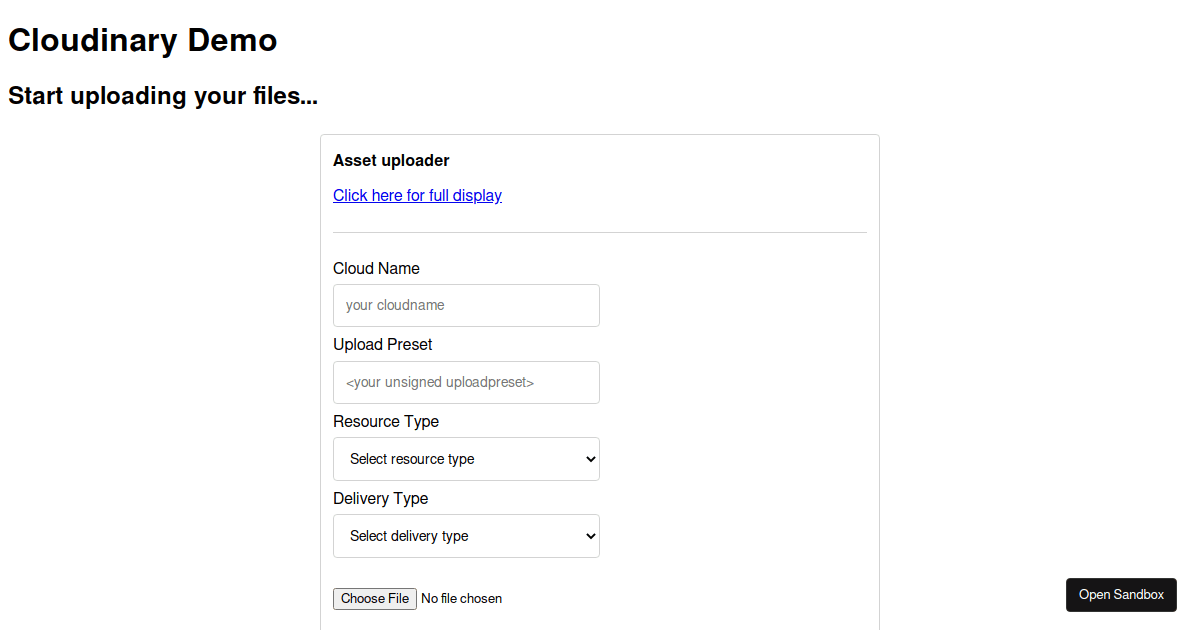Select the Asset uploader heading
Viewport: 1200px width, 630px height.
tap(391, 160)
